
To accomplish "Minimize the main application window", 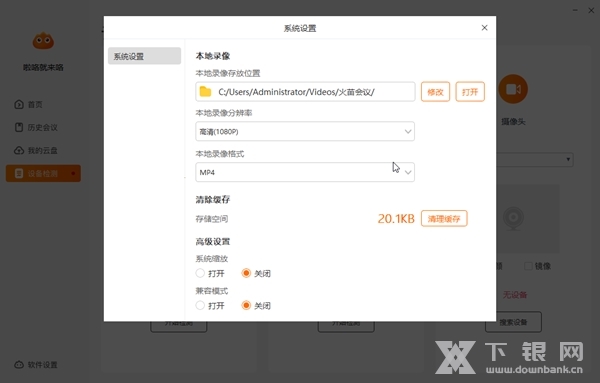I will coord(575,10).
